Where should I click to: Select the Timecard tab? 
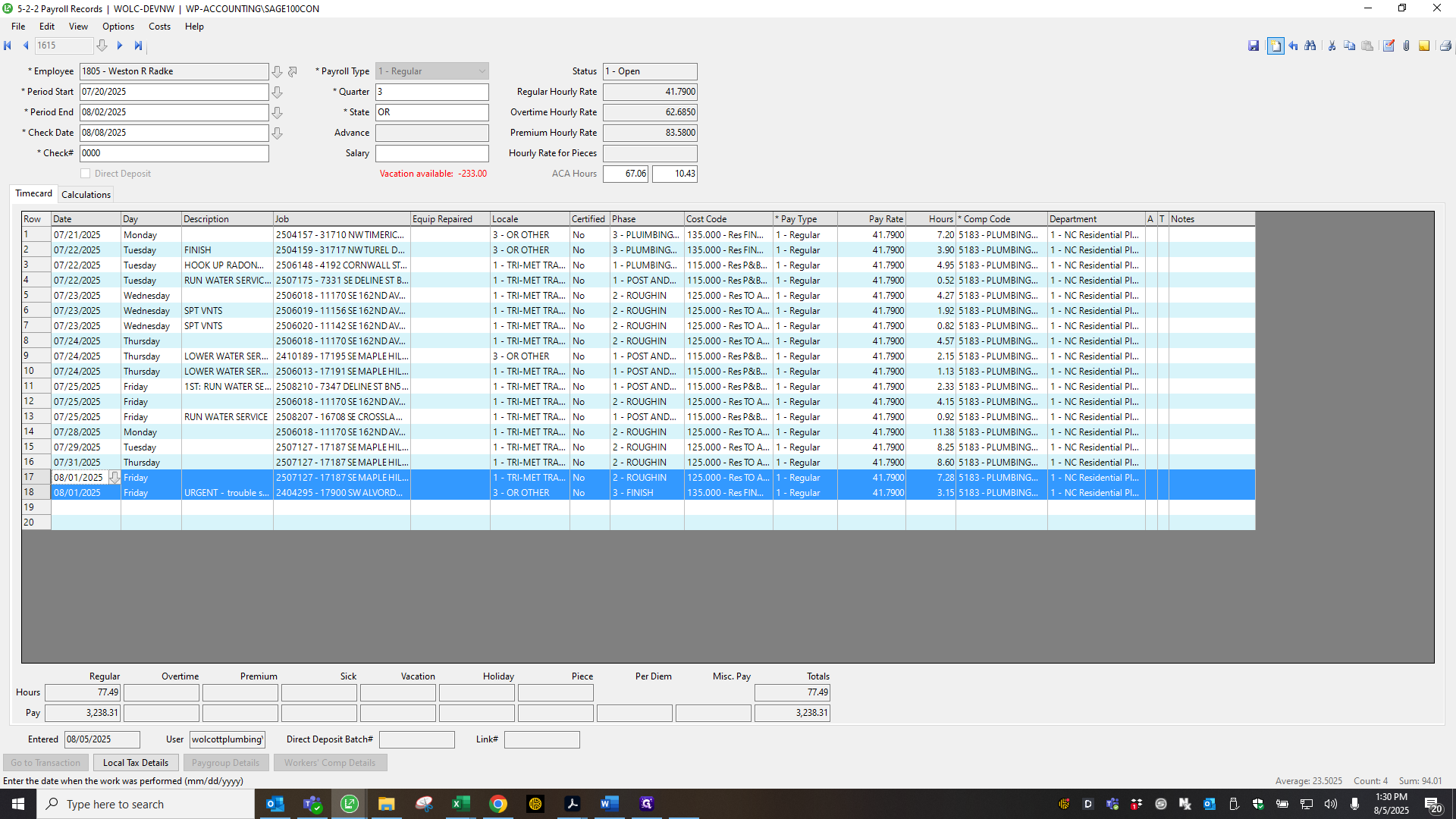click(x=34, y=193)
